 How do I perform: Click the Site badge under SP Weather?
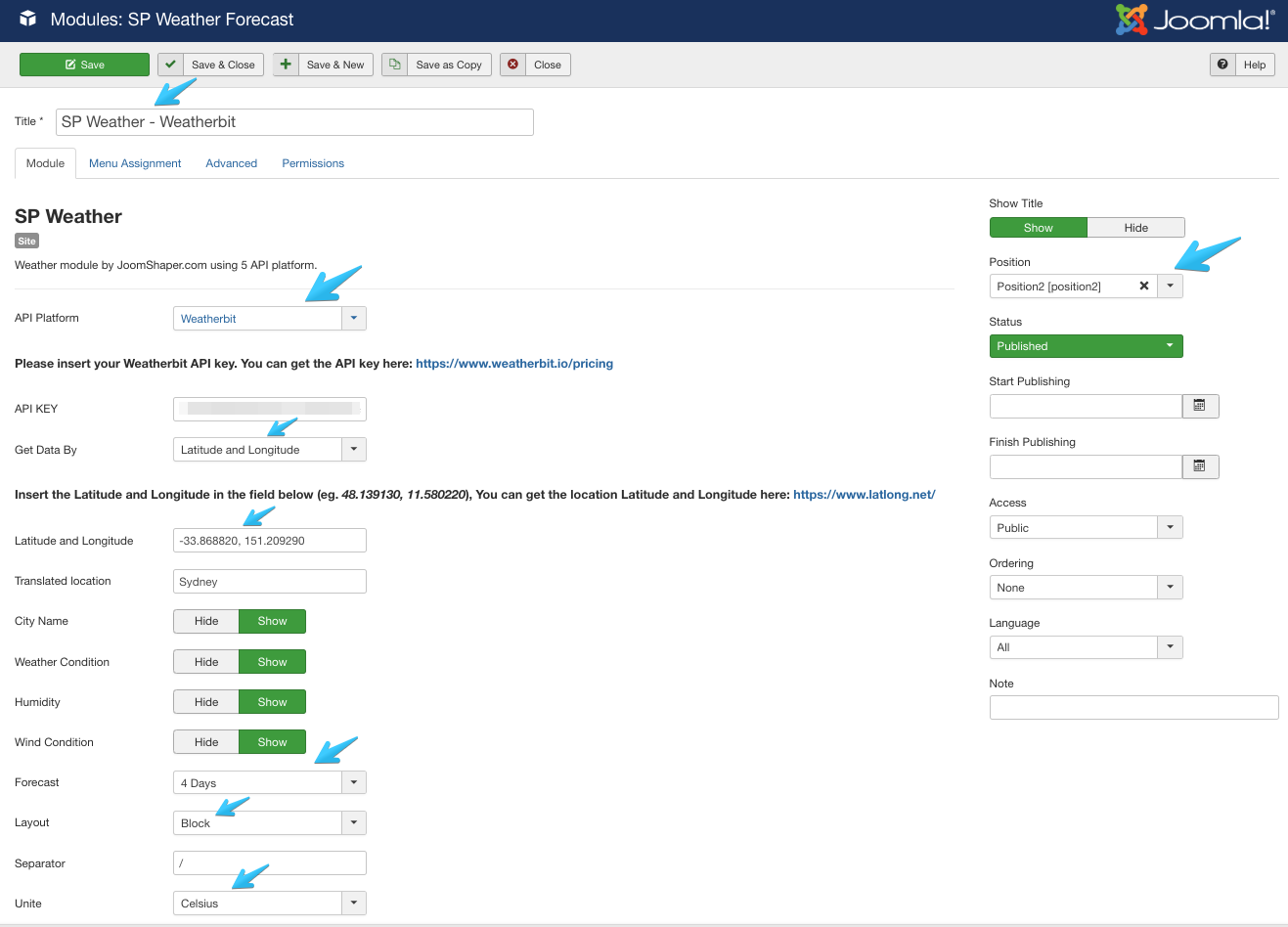[26, 242]
